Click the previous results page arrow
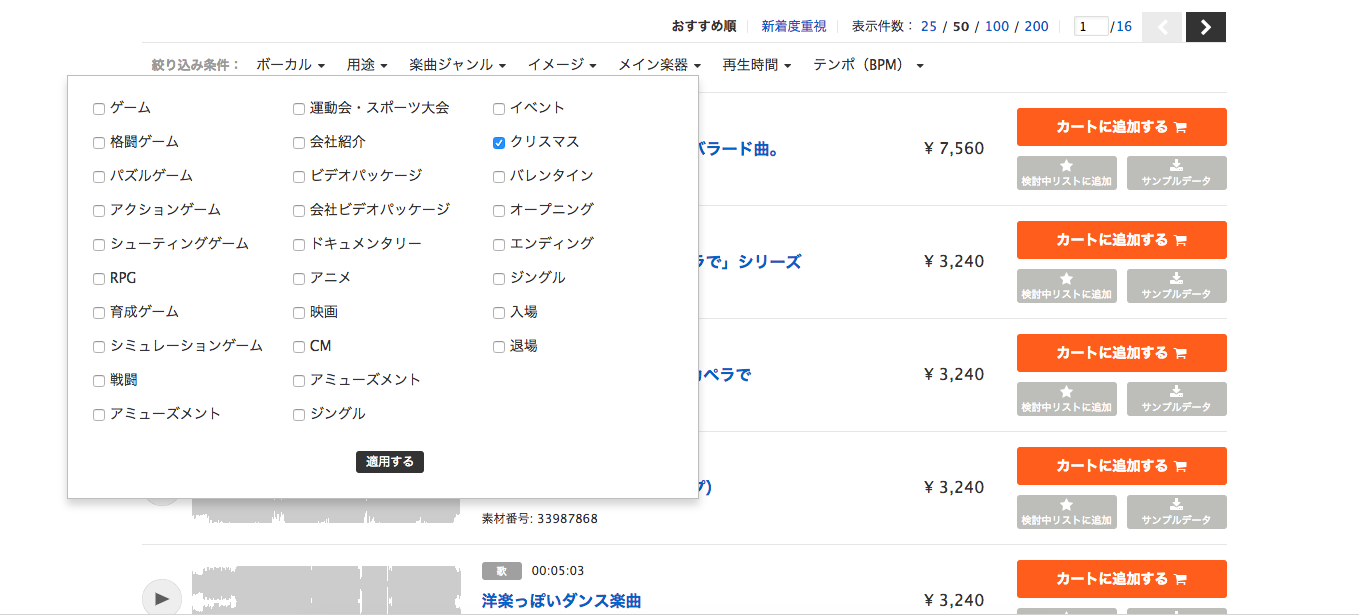The height and width of the screenshot is (615, 1359). 1162,27
